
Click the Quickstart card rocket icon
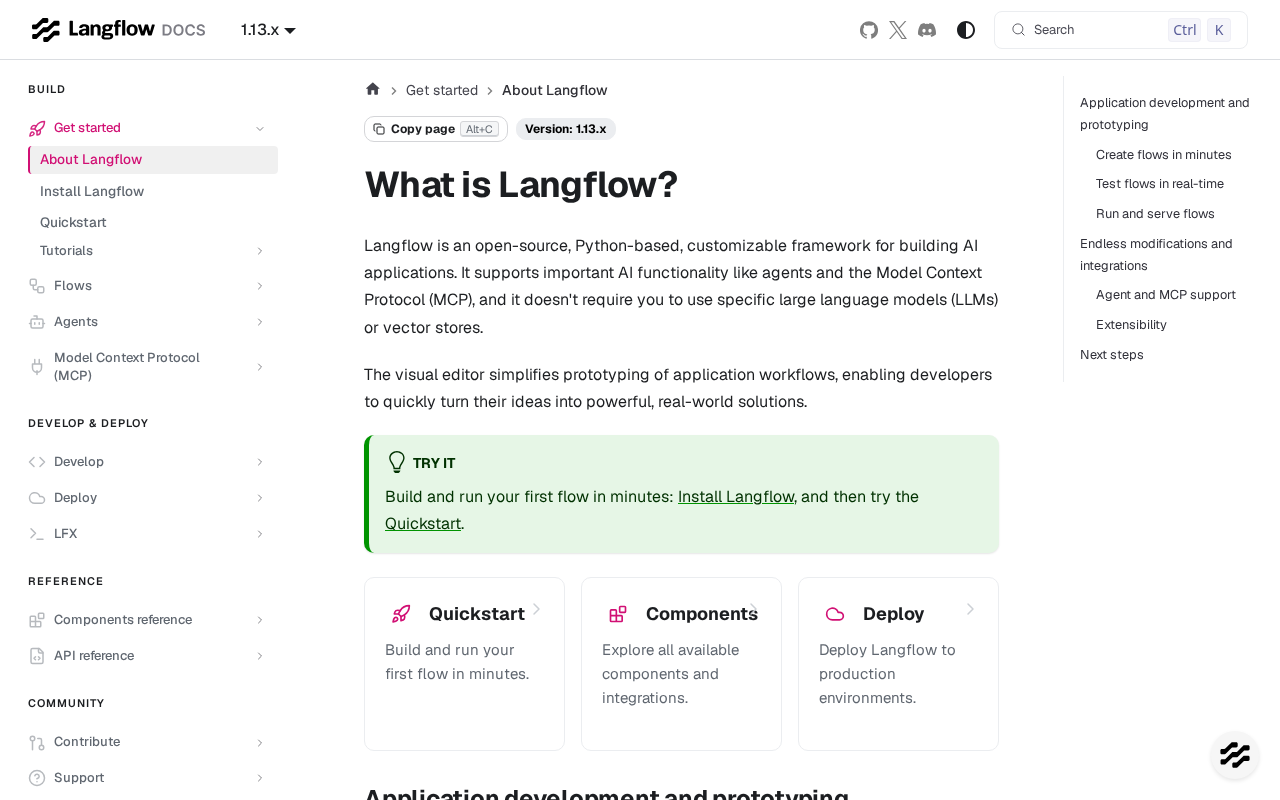pos(401,614)
